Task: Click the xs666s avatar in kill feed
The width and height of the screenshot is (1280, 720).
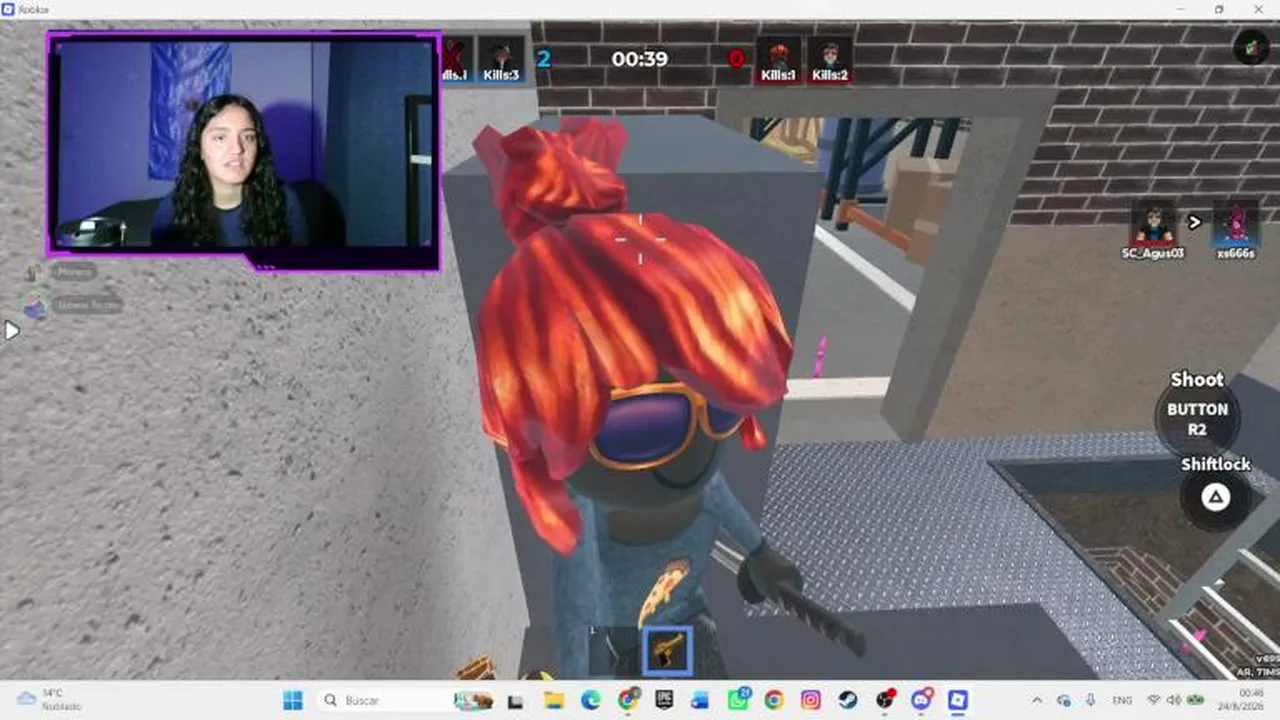Action: coord(1236,222)
